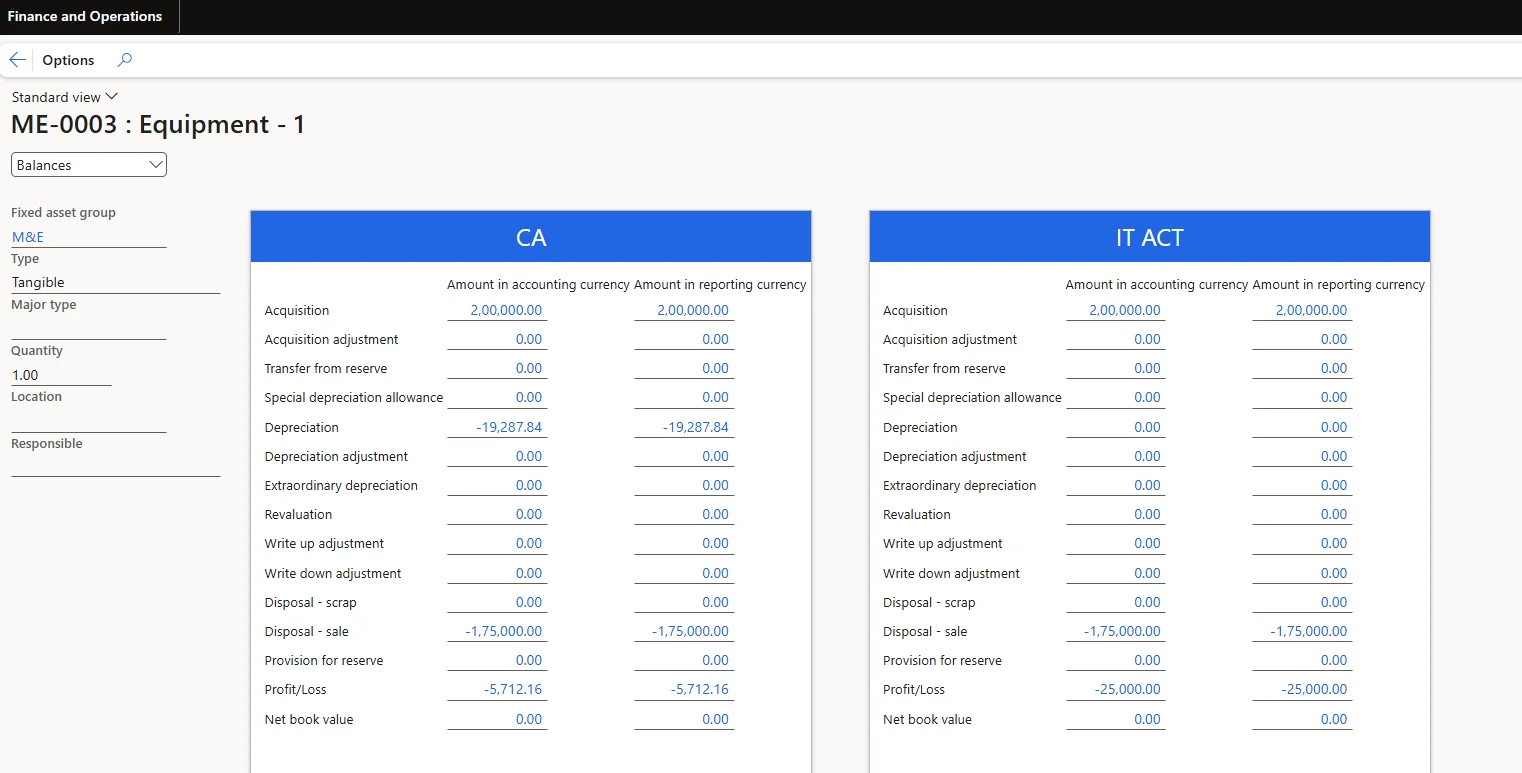Click the back arrow icon
The height and width of the screenshot is (773, 1522).
17,60
